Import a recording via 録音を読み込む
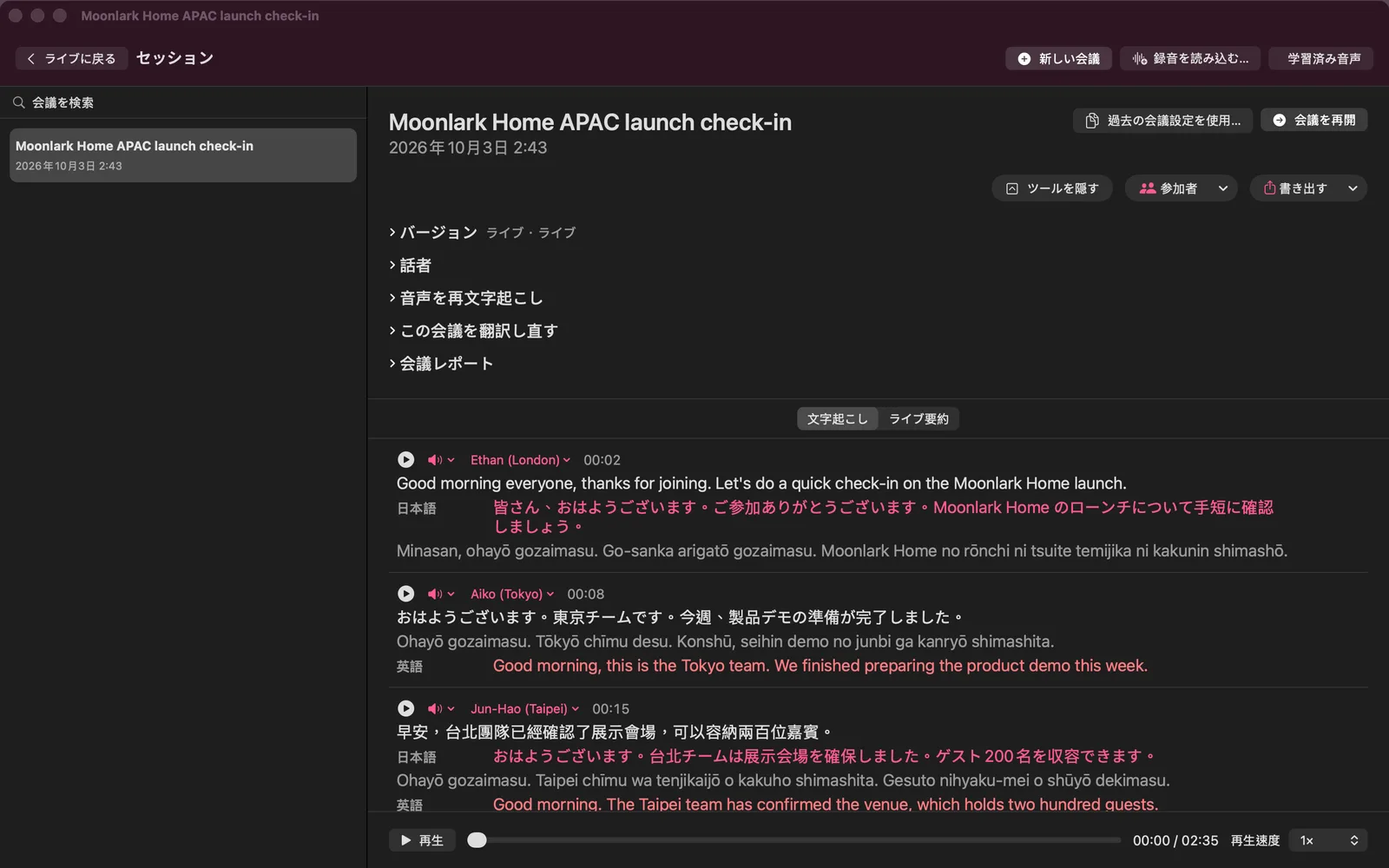1389x868 pixels. 1190,58
